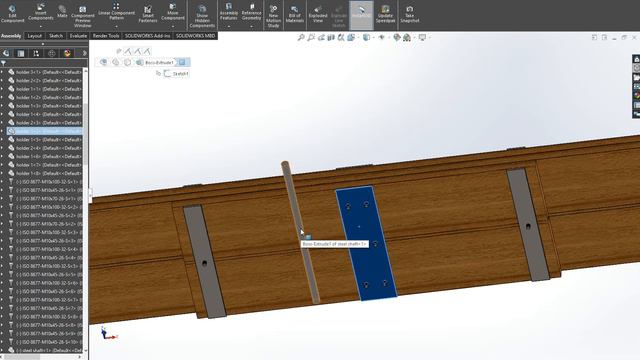This screenshot has width=640, height=360.
Task: Click Take Snapshot
Action: (409, 14)
